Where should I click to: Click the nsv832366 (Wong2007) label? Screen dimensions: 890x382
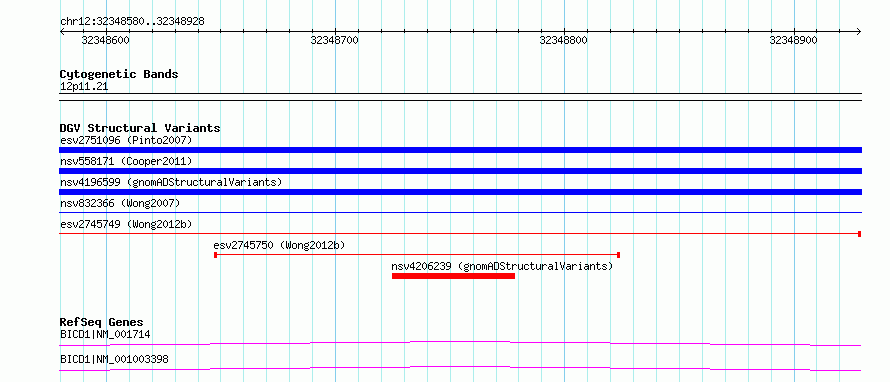click(x=120, y=203)
